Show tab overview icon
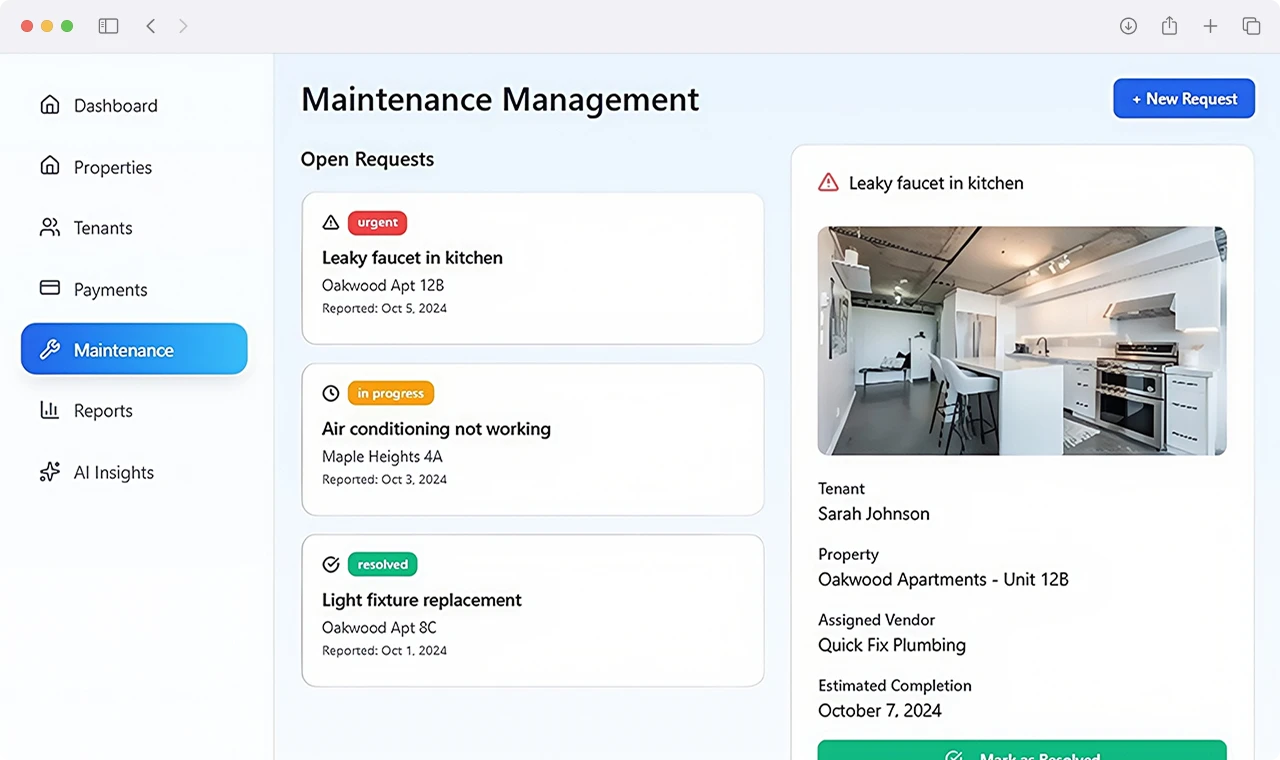This screenshot has height=760, width=1280. click(1251, 26)
